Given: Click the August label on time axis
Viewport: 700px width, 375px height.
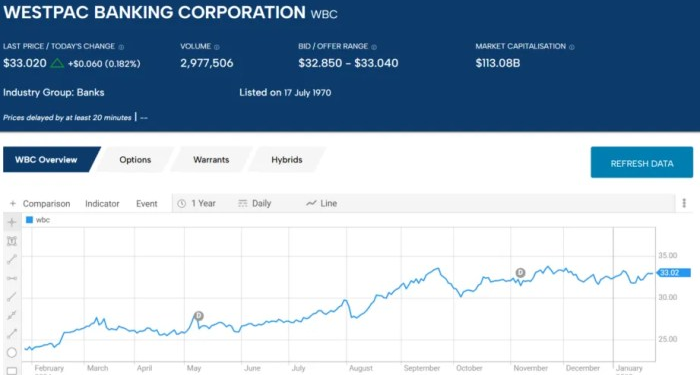Looking at the screenshot, I should [361, 368].
